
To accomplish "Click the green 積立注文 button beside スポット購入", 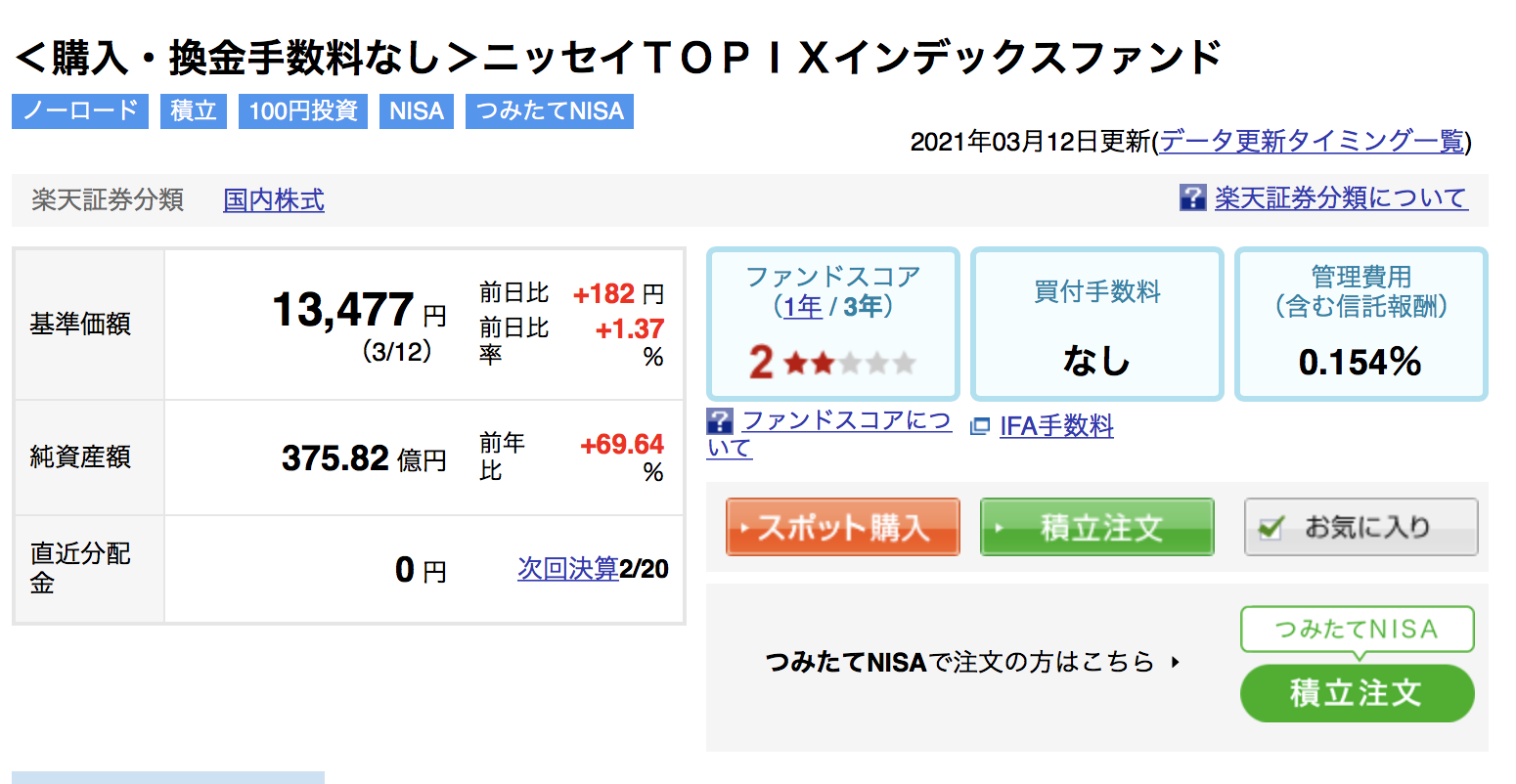I will pyautogui.click(x=1096, y=527).
